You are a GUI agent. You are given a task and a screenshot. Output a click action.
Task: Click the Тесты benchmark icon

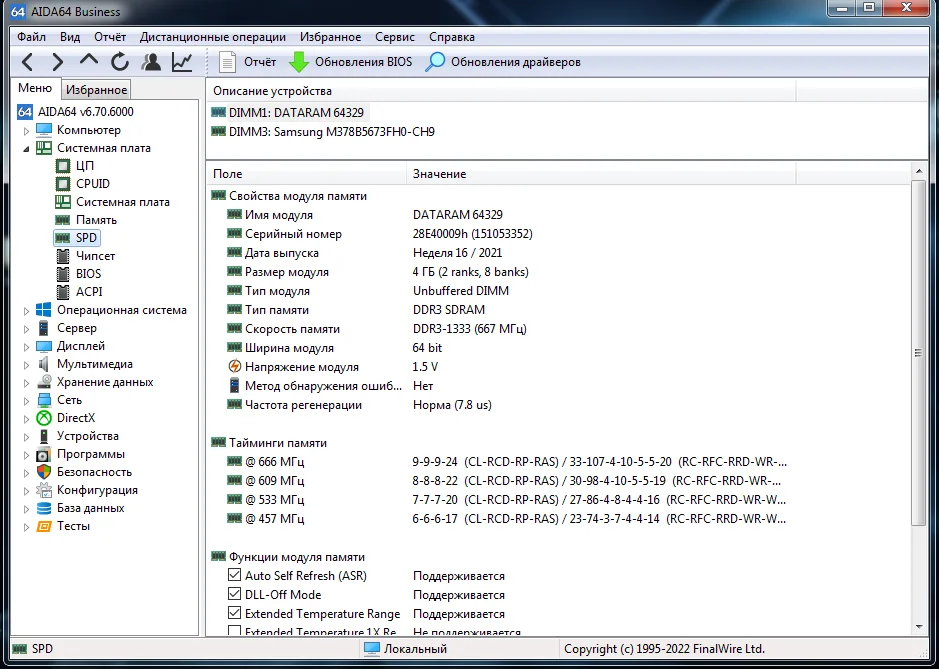(44, 526)
